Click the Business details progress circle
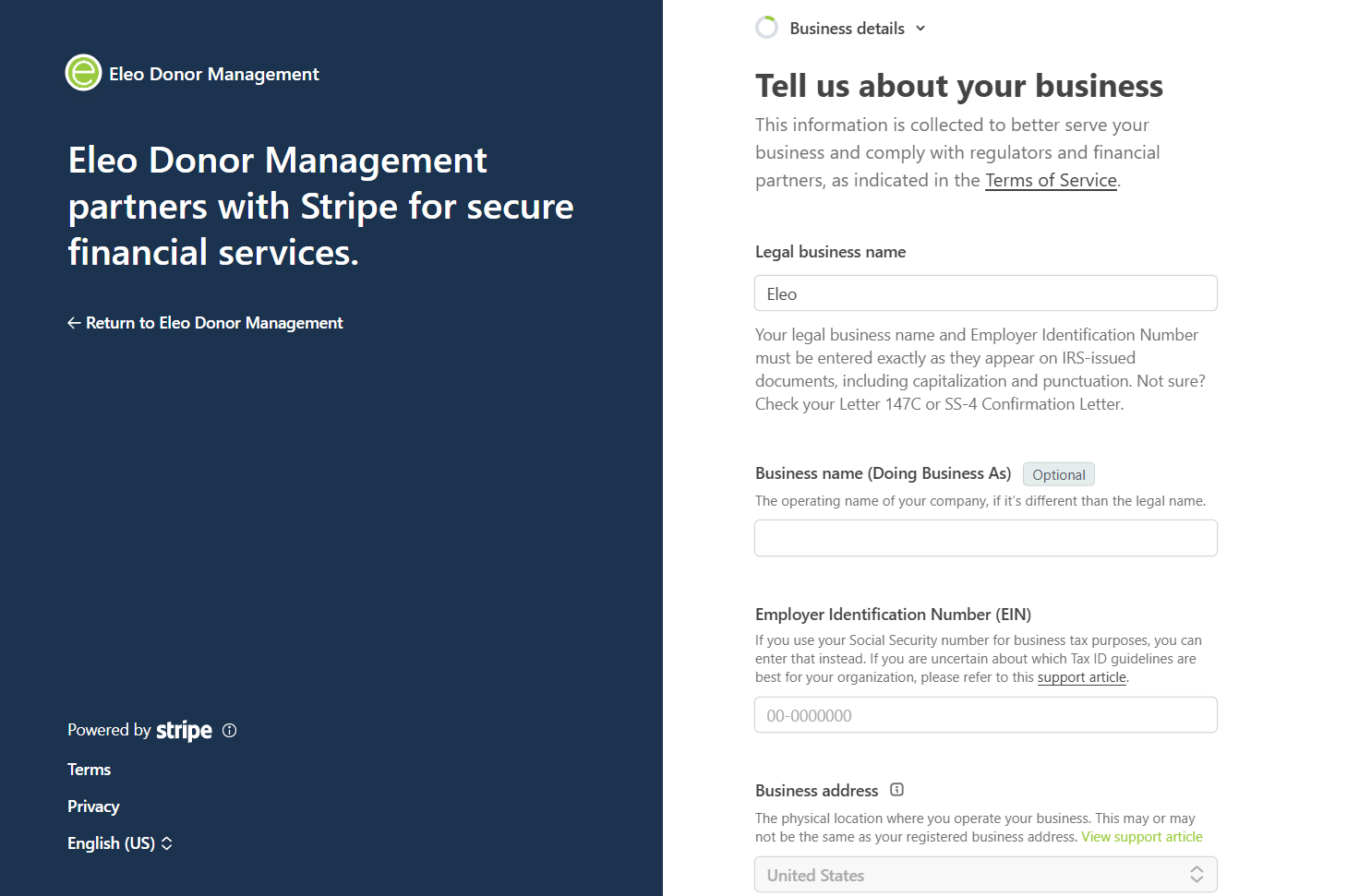 click(x=766, y=28)
